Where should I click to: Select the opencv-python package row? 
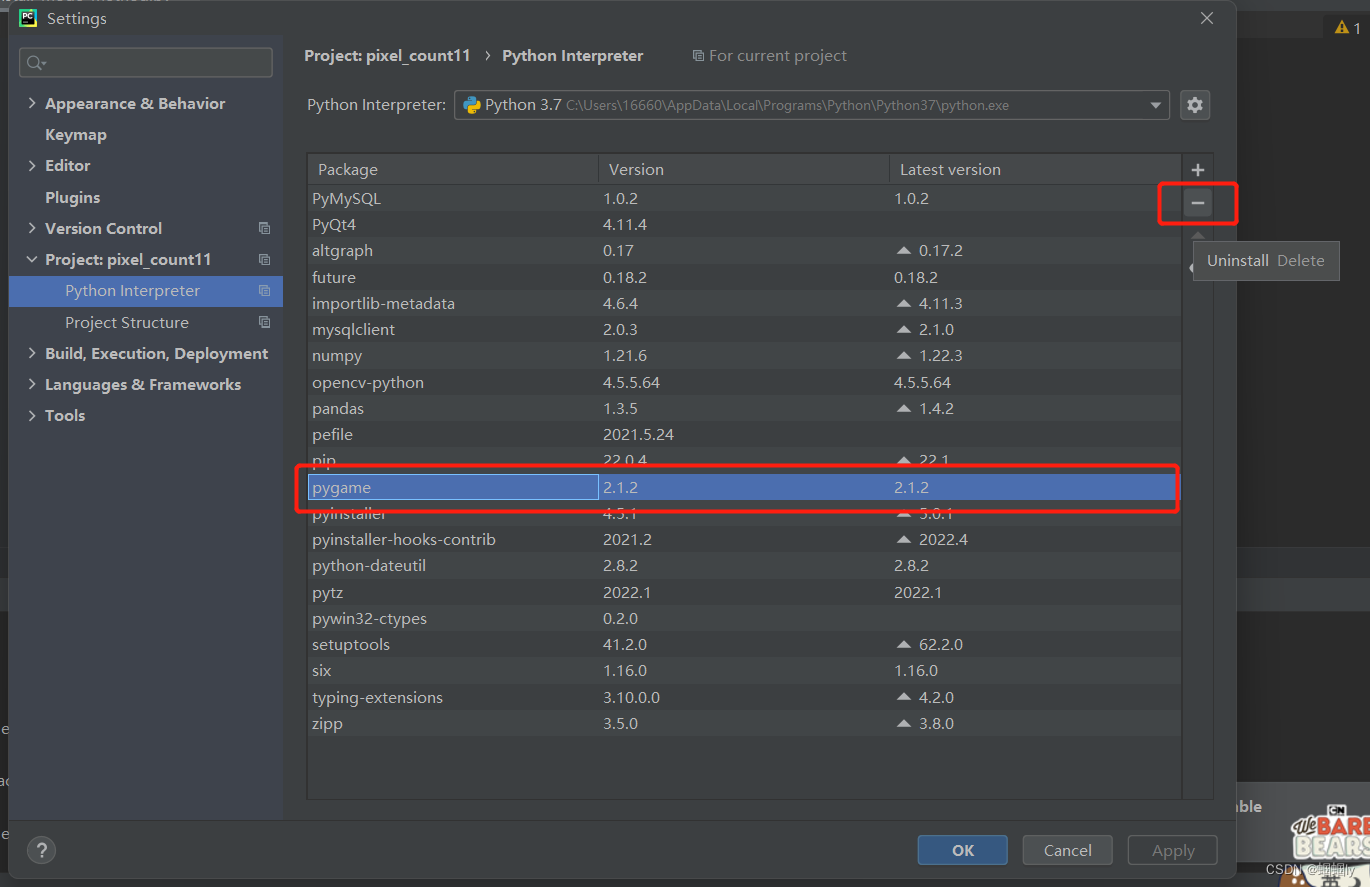(x=744, y=382)
